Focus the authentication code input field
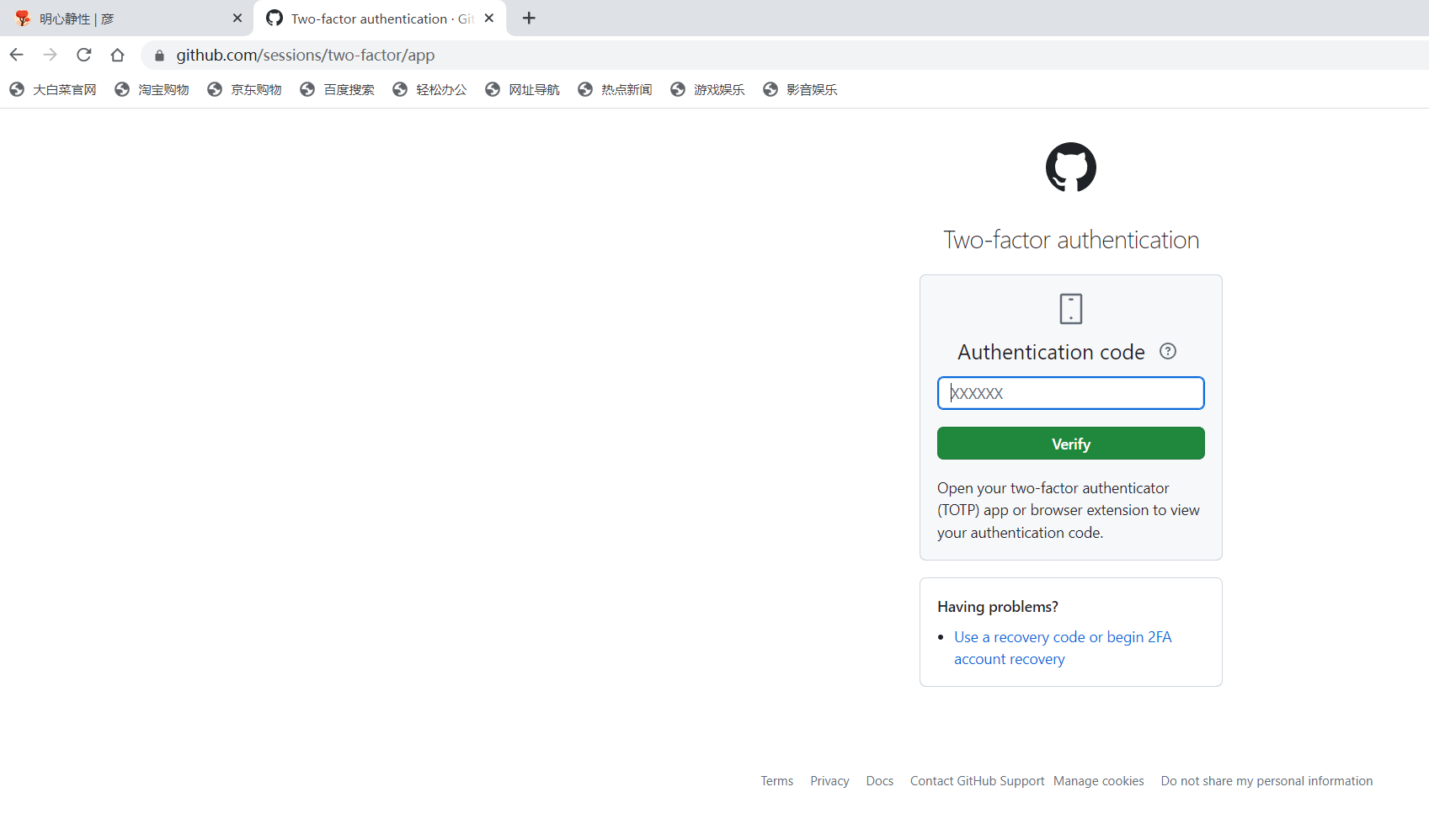 (1070, 393)
